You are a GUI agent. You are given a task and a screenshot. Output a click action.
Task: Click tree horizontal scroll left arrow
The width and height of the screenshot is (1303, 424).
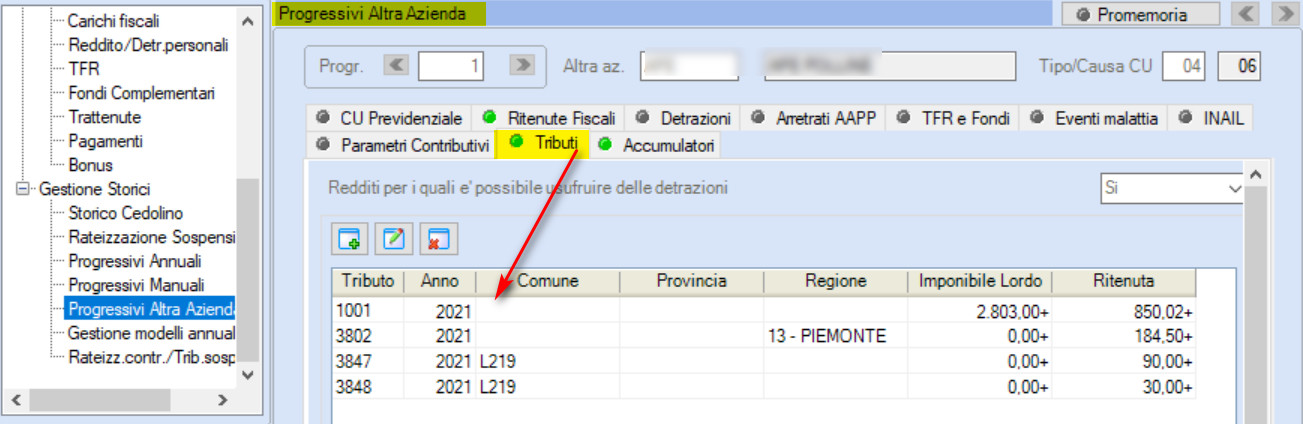coord(17,400)
